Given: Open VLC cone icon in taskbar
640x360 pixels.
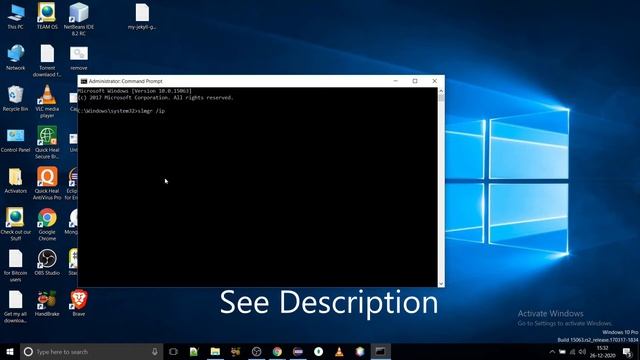Looking at the screenshot, I should (x=339, y=351).
